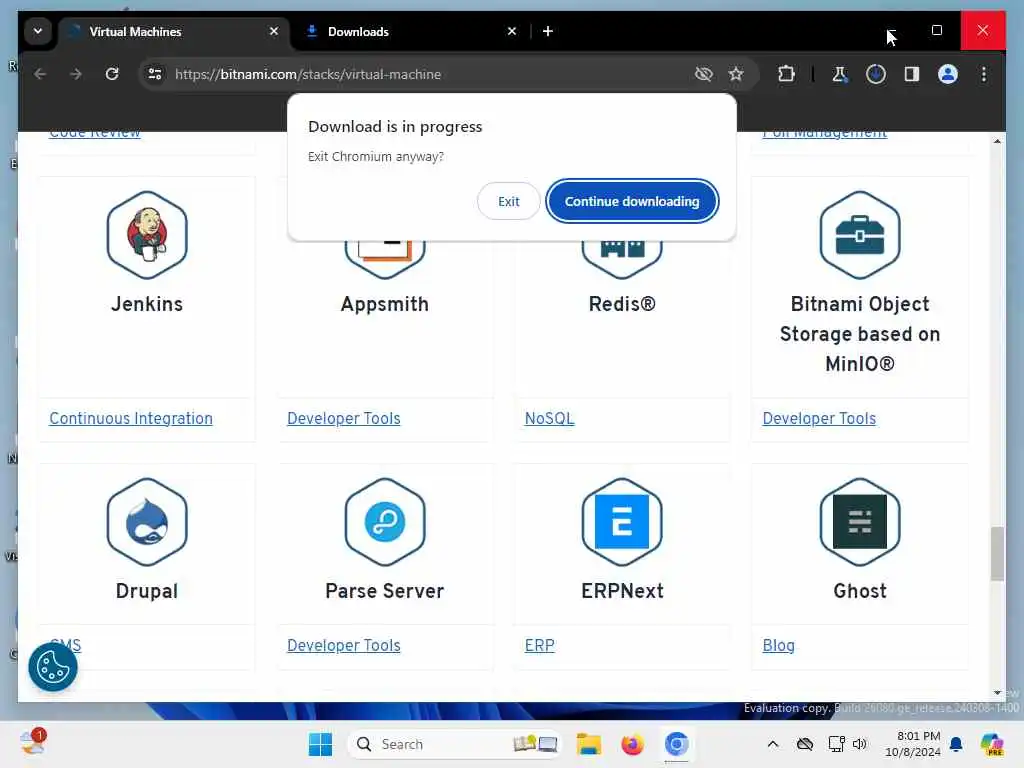Viewport: 1024px width, 768px height.
Task: Open the notification bell icon
Action: click(956, 744)
